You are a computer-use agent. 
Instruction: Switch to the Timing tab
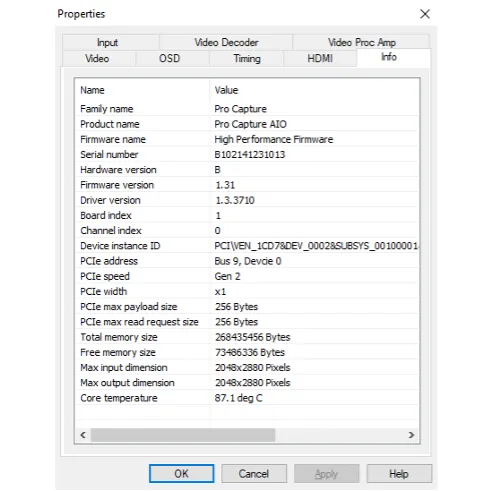point(246,59)
